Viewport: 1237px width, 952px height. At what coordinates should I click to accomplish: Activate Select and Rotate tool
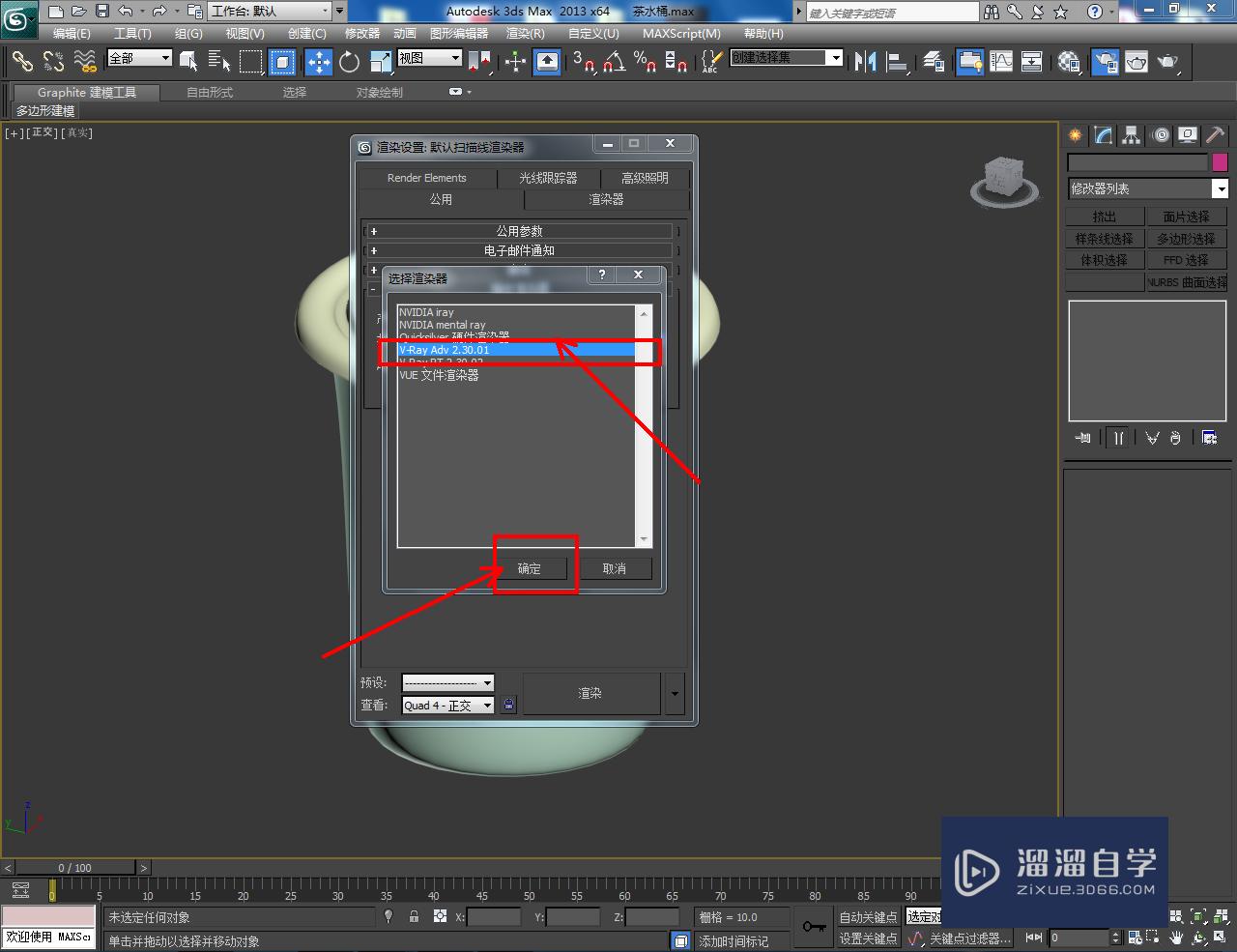click(x=349, y=62)
